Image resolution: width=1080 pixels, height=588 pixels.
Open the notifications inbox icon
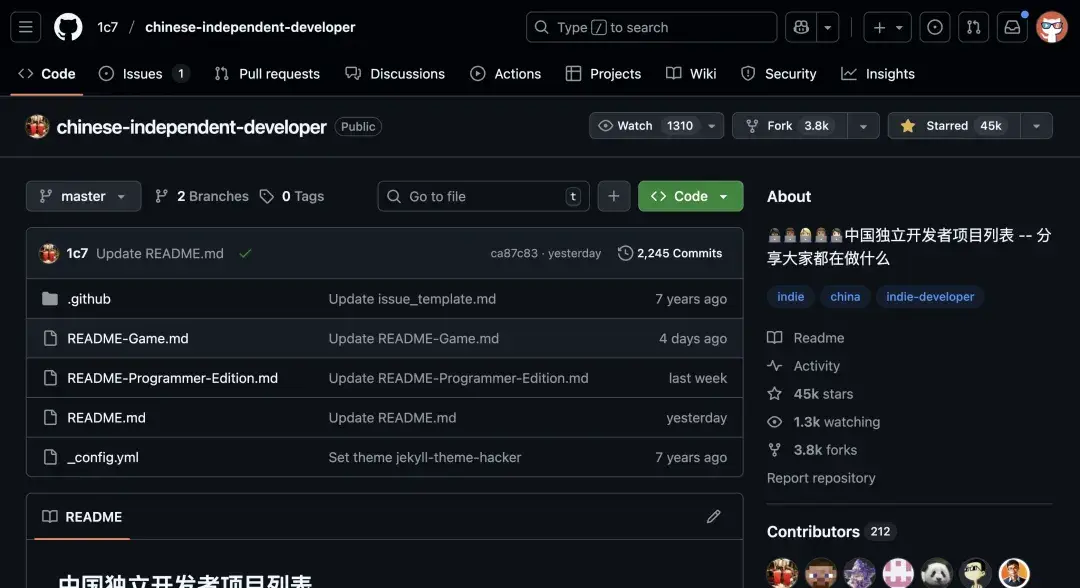(x=1011, y=27)
